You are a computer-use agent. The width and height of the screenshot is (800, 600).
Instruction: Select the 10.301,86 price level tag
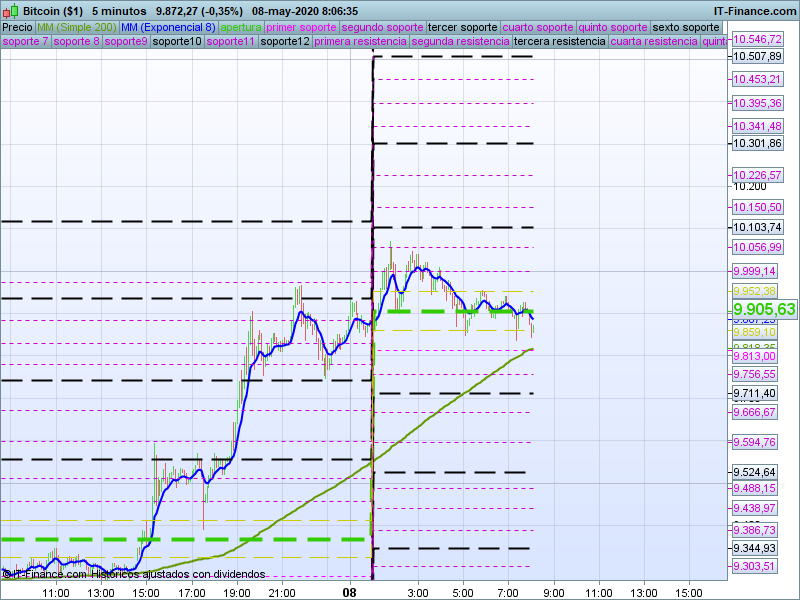pyautogui.click(x=757, y=143)
